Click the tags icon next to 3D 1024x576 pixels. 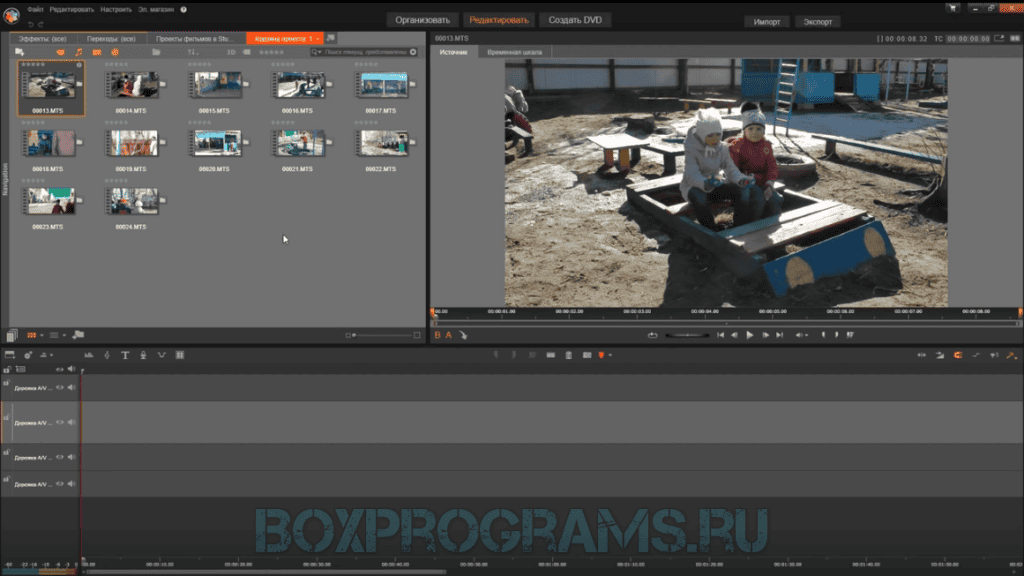pyautogui.click(x=246, y=52)
